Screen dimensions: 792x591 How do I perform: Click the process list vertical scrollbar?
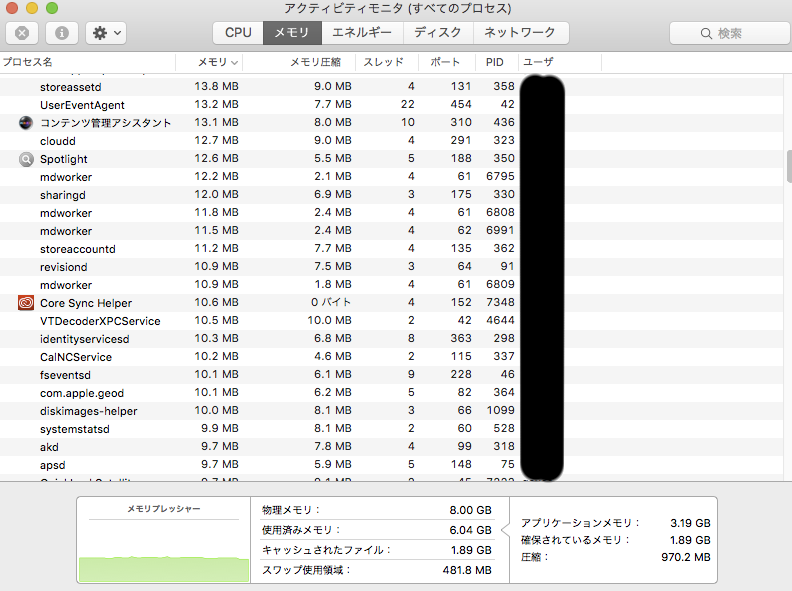789,167
